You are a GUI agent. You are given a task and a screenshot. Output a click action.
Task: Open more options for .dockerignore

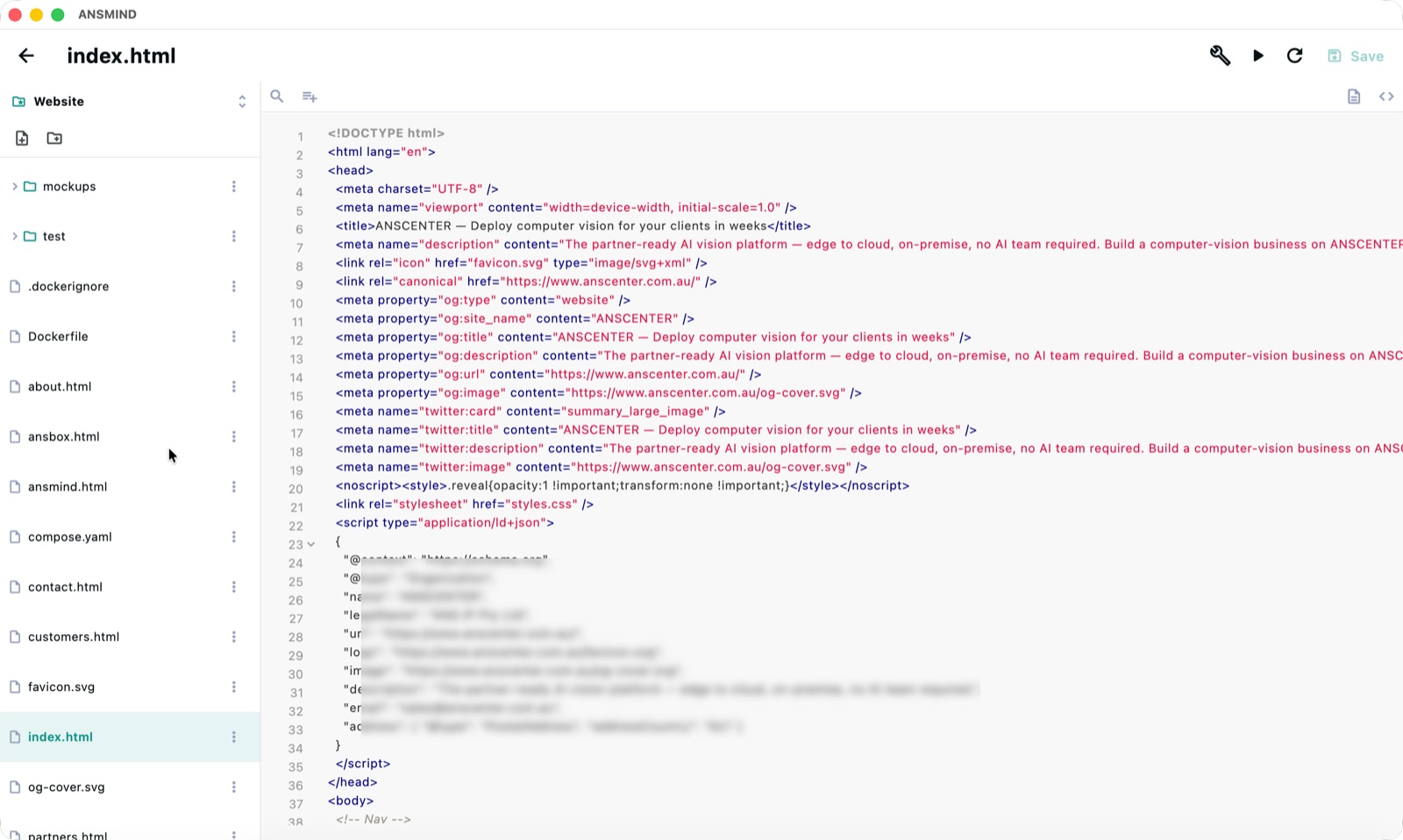pos(234,287)
